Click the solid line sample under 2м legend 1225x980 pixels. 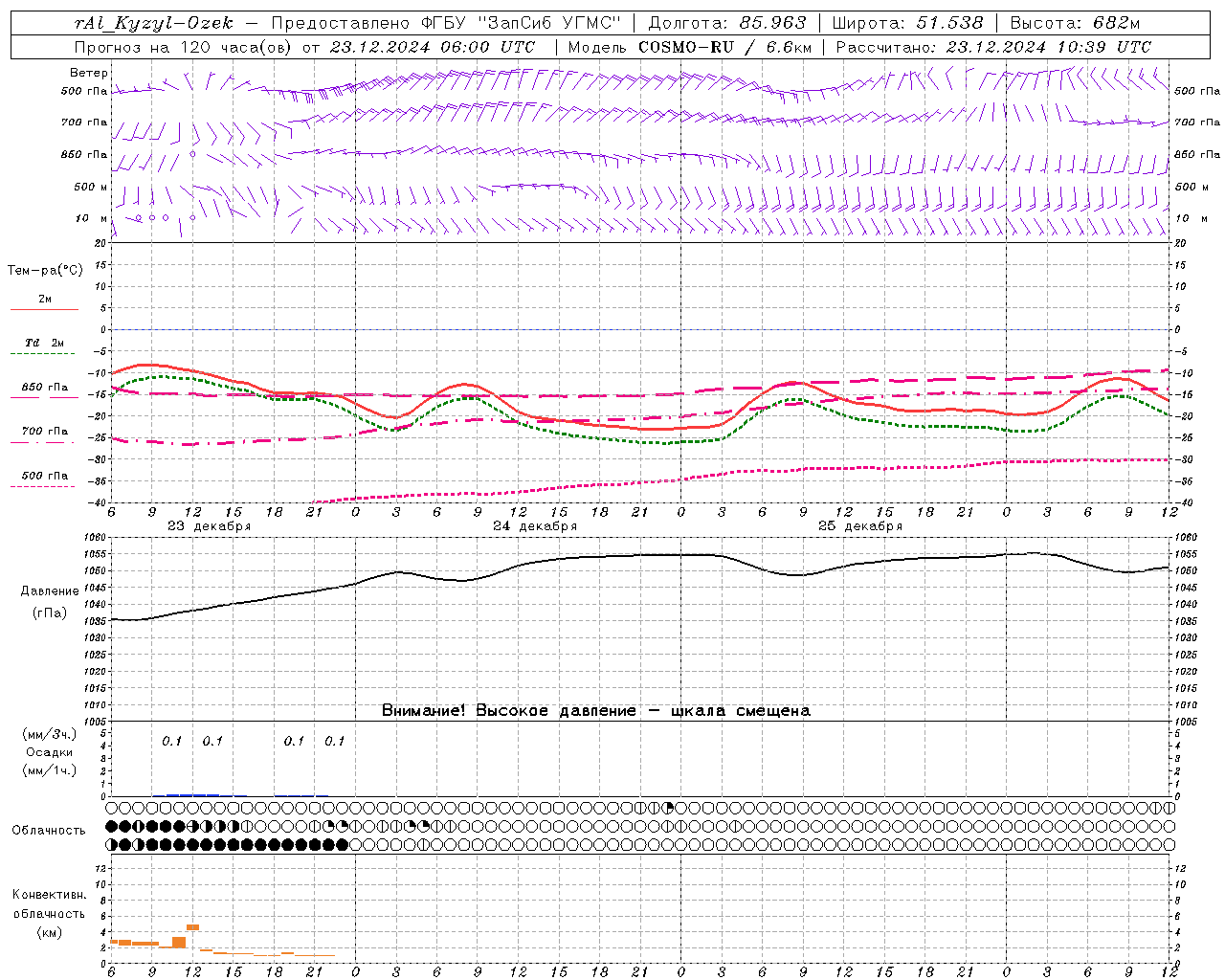[44, 310]
